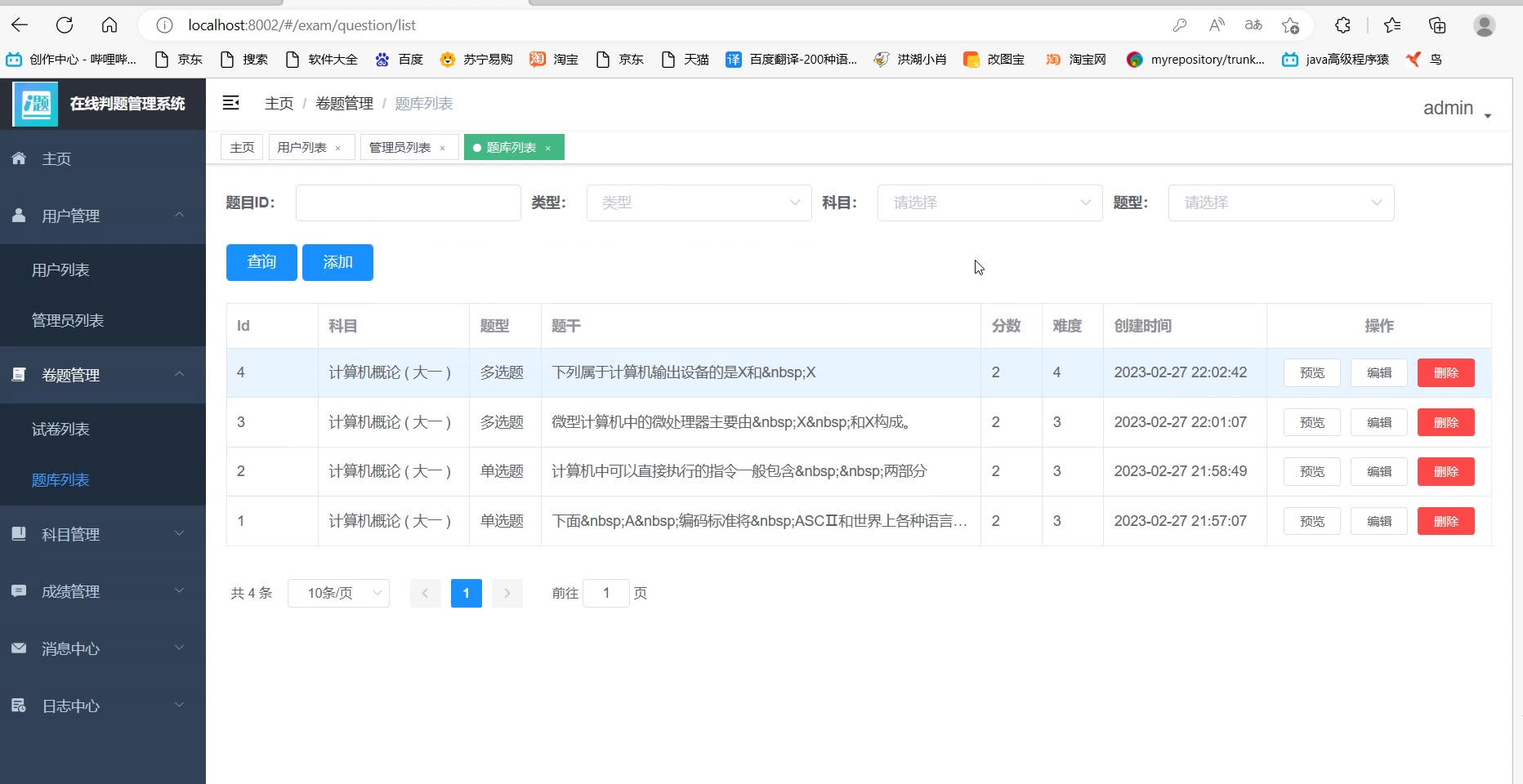Click the browser profile avatar icon
The height and width of the screenshot is (784, 1523).
tap(1484, 25)
